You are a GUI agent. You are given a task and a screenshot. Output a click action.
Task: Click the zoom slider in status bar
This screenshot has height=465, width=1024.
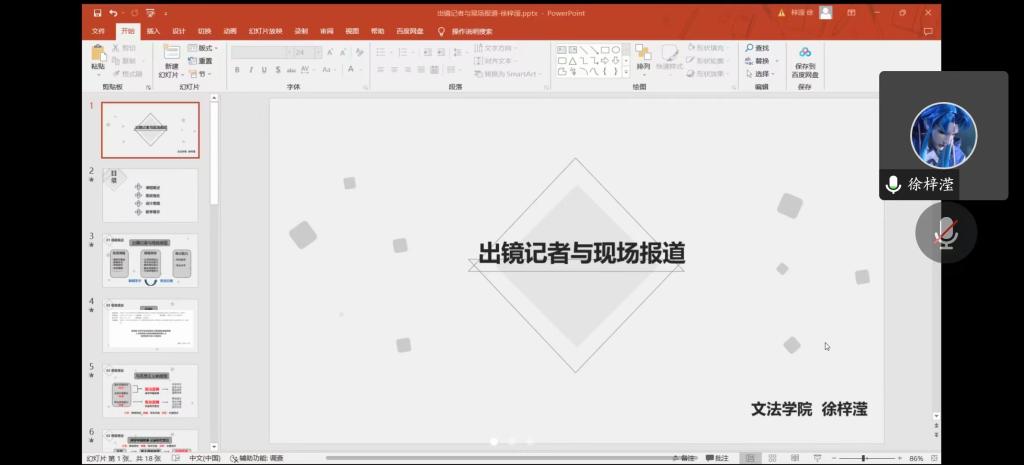pyautogui.click(x=864, y=458)
